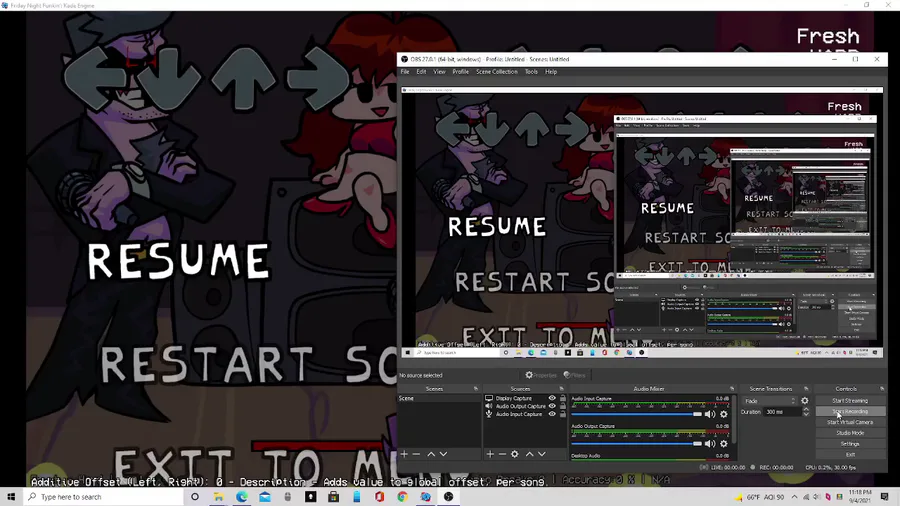Image resolution: width=900 pixels, height=506 pixels.
Task: Open Audio Input Capture mixer settings gear
Action: (x=724, y=414)
